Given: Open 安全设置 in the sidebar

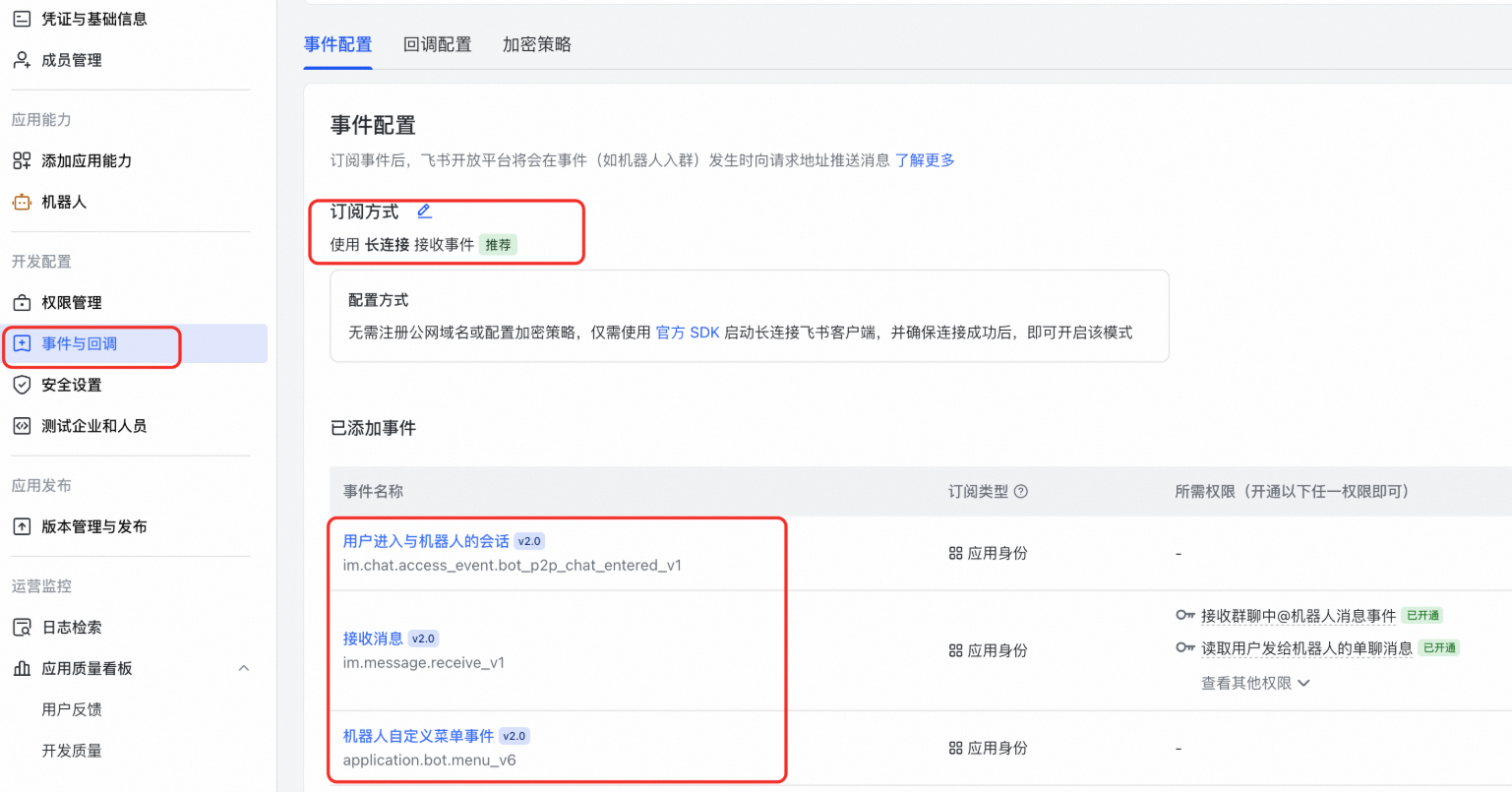Looking at the screenshot, I should coord(72,385).
